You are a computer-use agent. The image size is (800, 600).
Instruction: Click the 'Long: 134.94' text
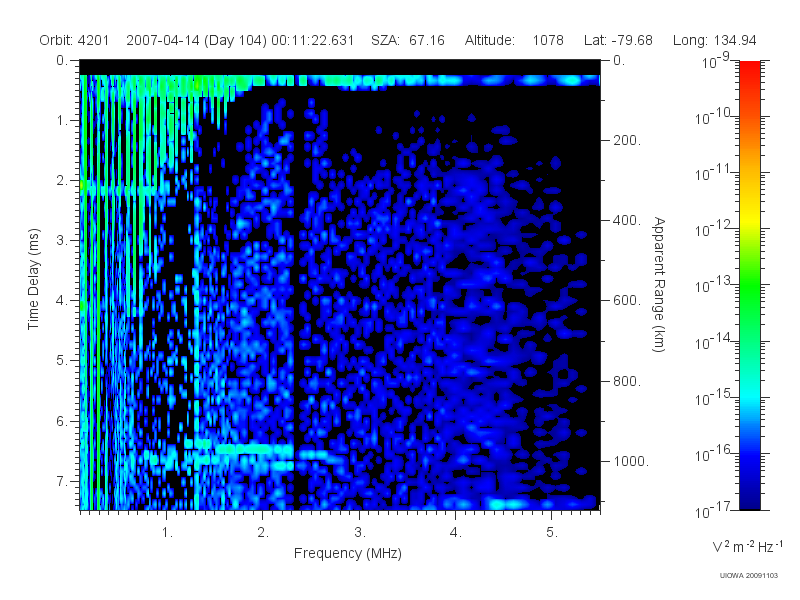click(714, 40)
